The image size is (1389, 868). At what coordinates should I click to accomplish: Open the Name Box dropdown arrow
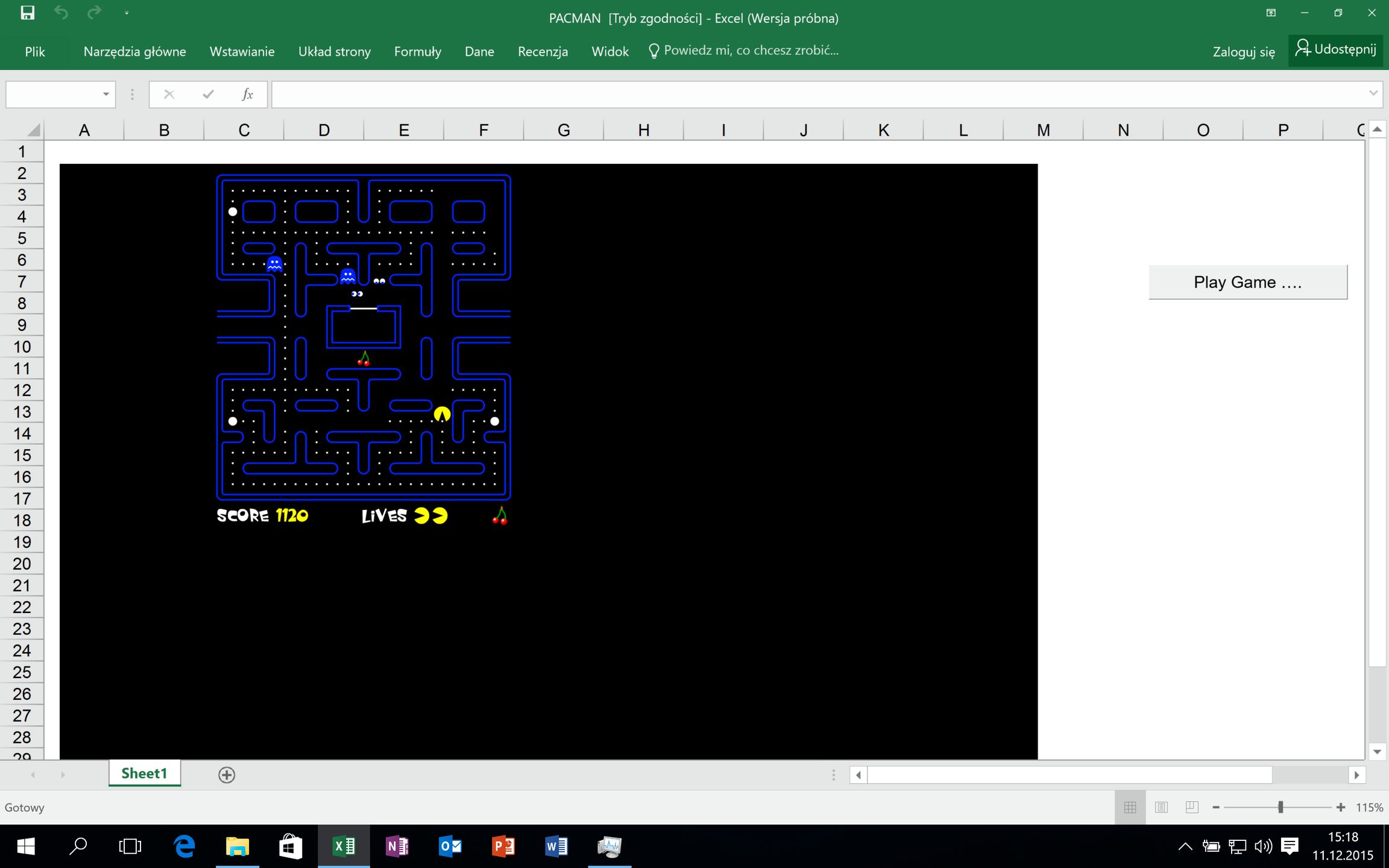coord(106,95)
